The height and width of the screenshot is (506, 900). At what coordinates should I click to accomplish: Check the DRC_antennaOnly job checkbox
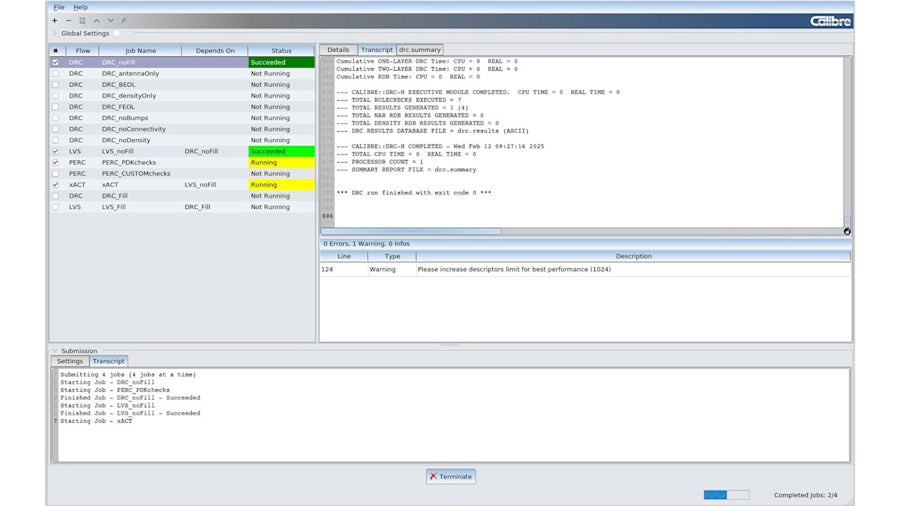pyautogui.click(x=56, y=73)
